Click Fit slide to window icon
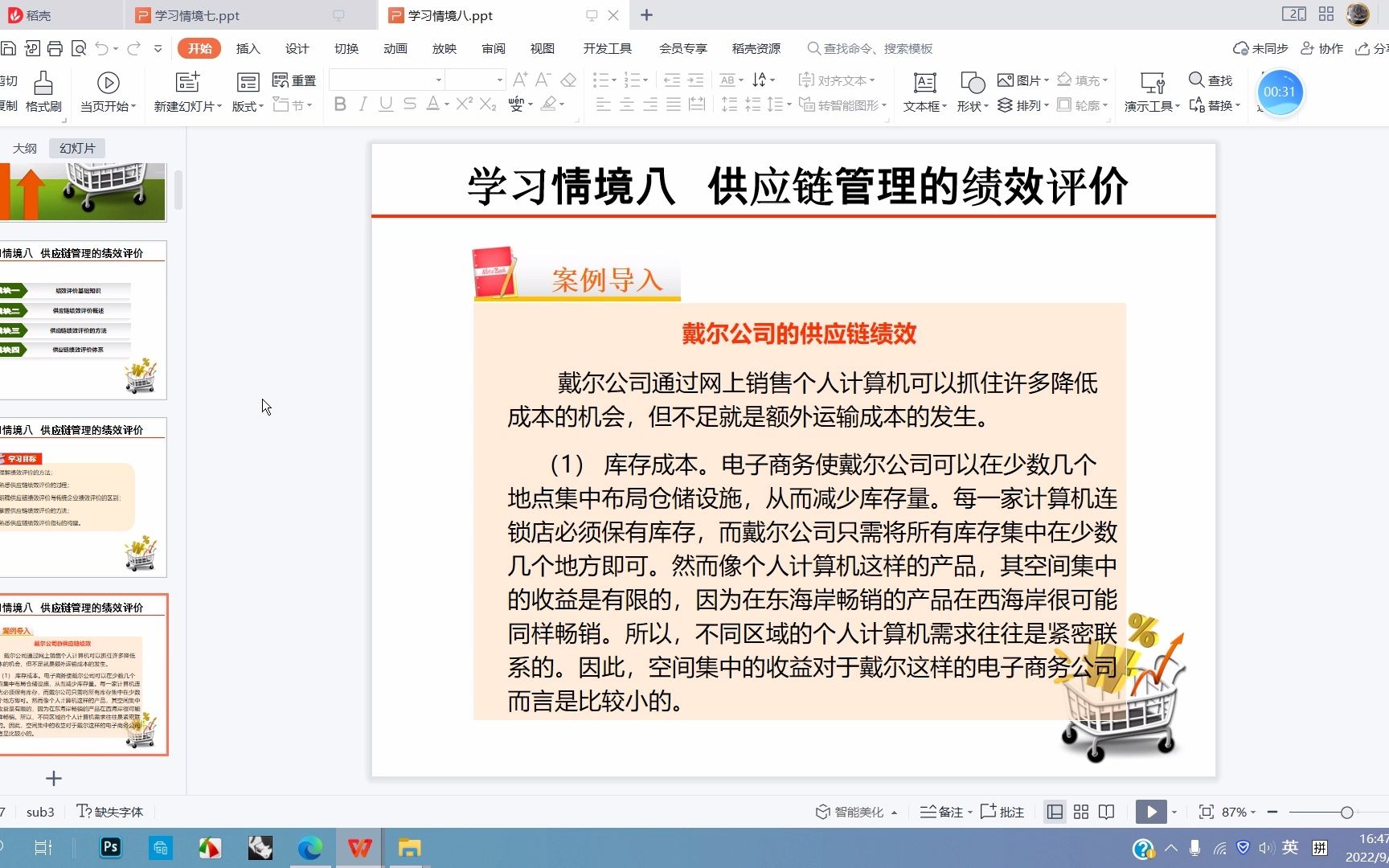 click(x=1206, y=812)
